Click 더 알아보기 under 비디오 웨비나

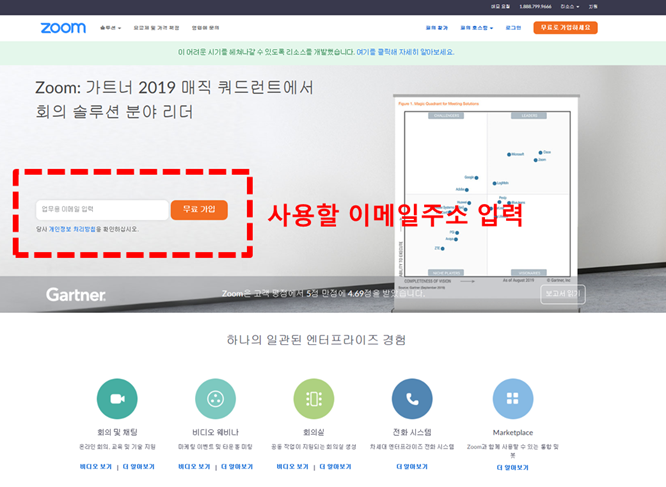pos(237,467)
